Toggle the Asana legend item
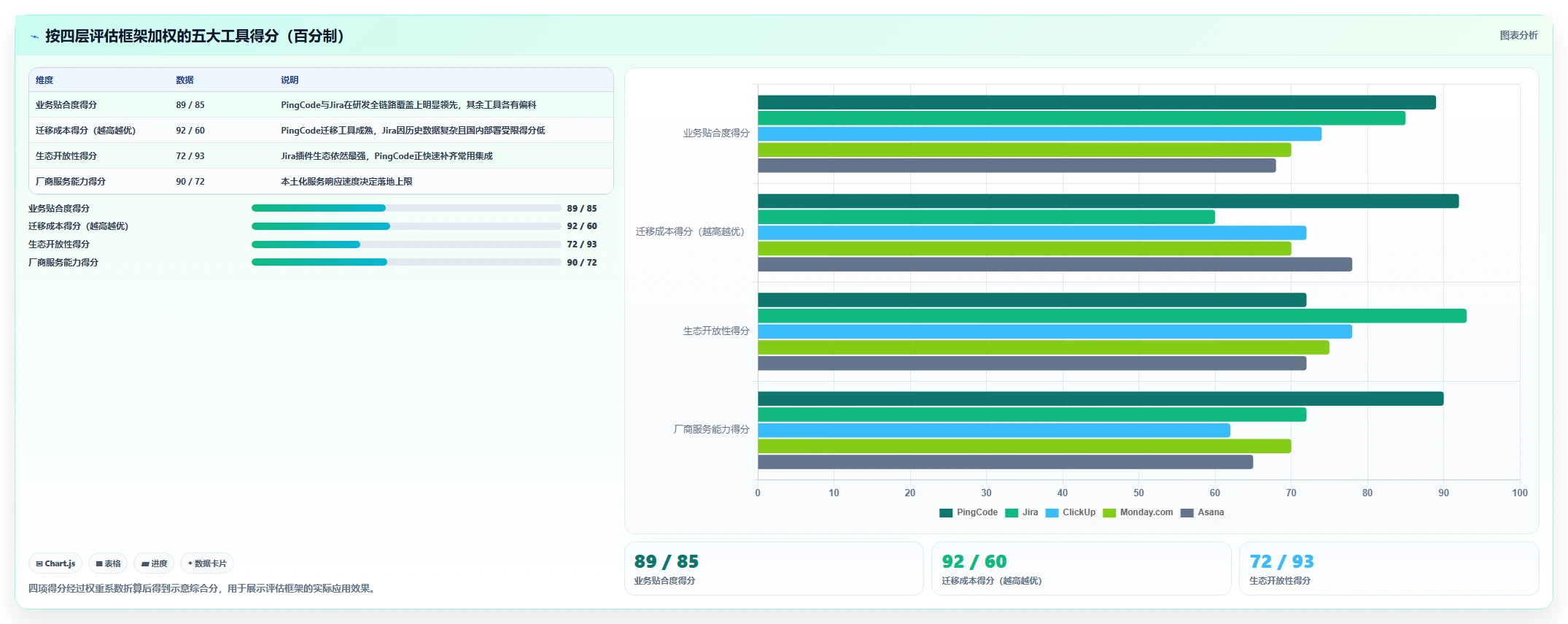 coord(1202,512)
